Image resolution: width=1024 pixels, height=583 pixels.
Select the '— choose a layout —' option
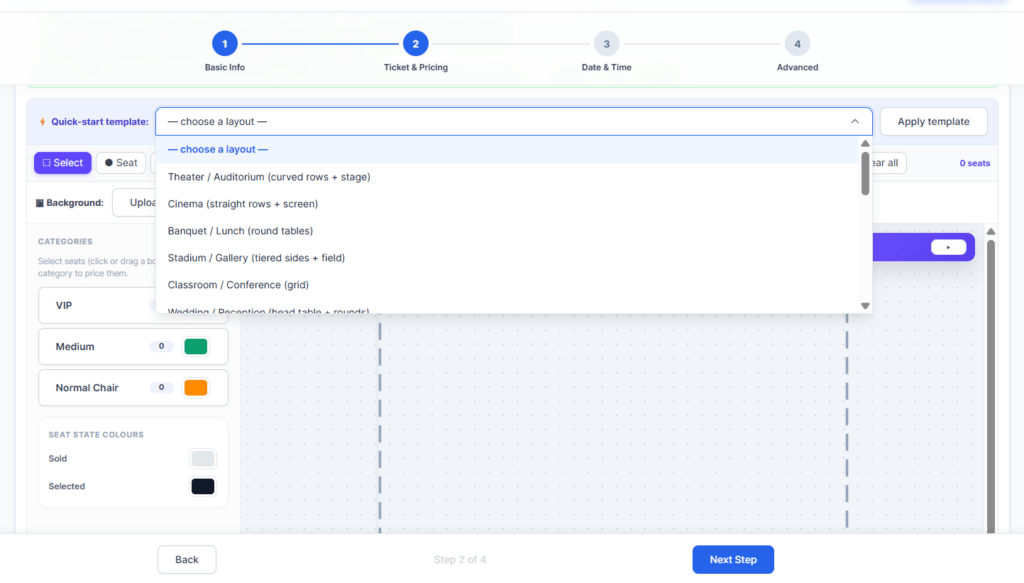pyautogui.click(x=507, y=150)
